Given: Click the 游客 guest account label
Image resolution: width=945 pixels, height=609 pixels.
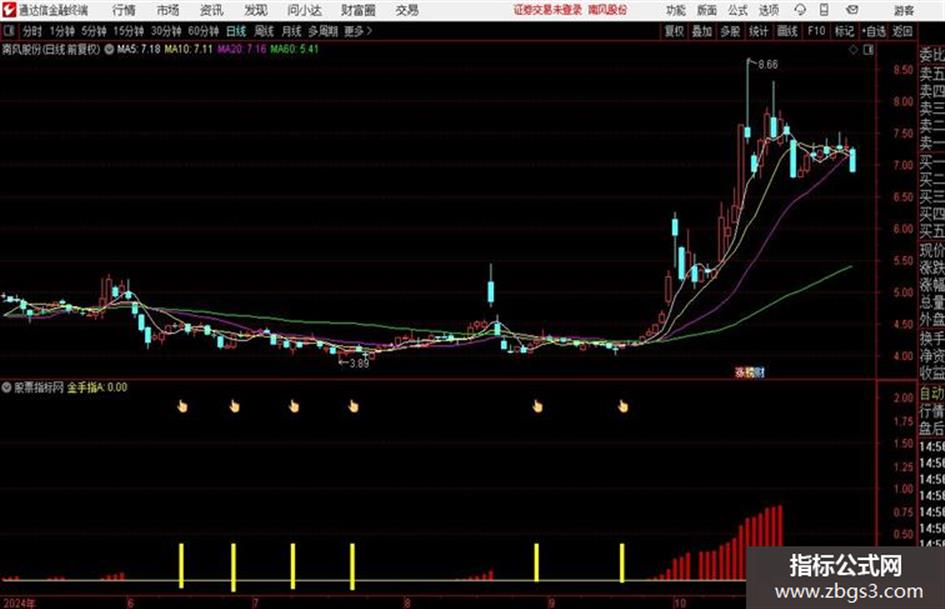Looking at the screenshot, I should coord(903,10).
